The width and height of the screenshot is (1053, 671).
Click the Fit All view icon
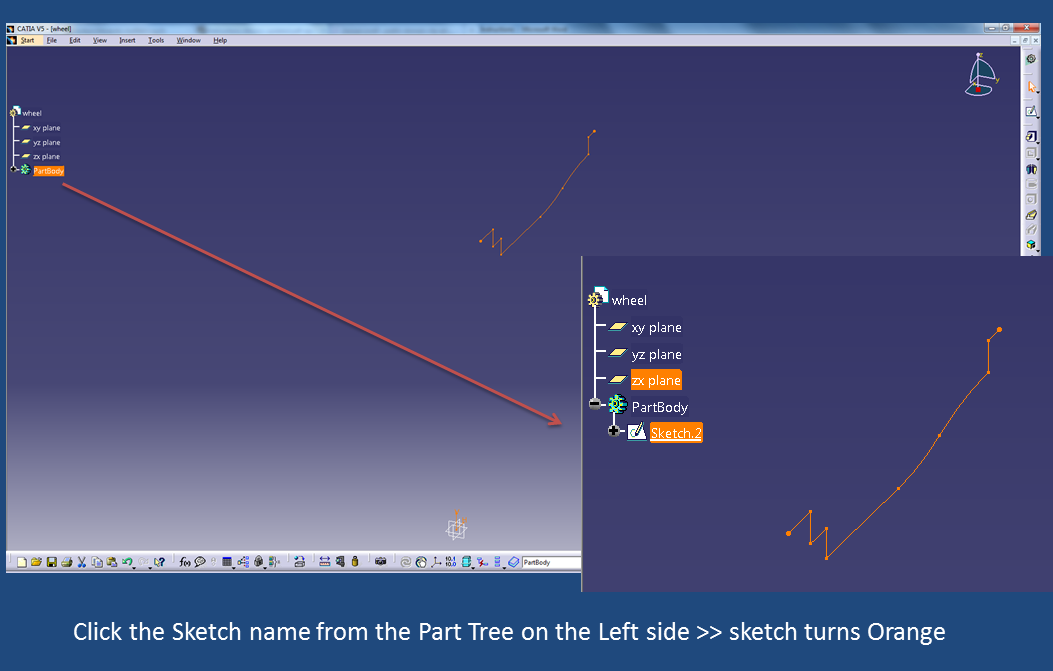pyautogui.click(x=420, y=562)
